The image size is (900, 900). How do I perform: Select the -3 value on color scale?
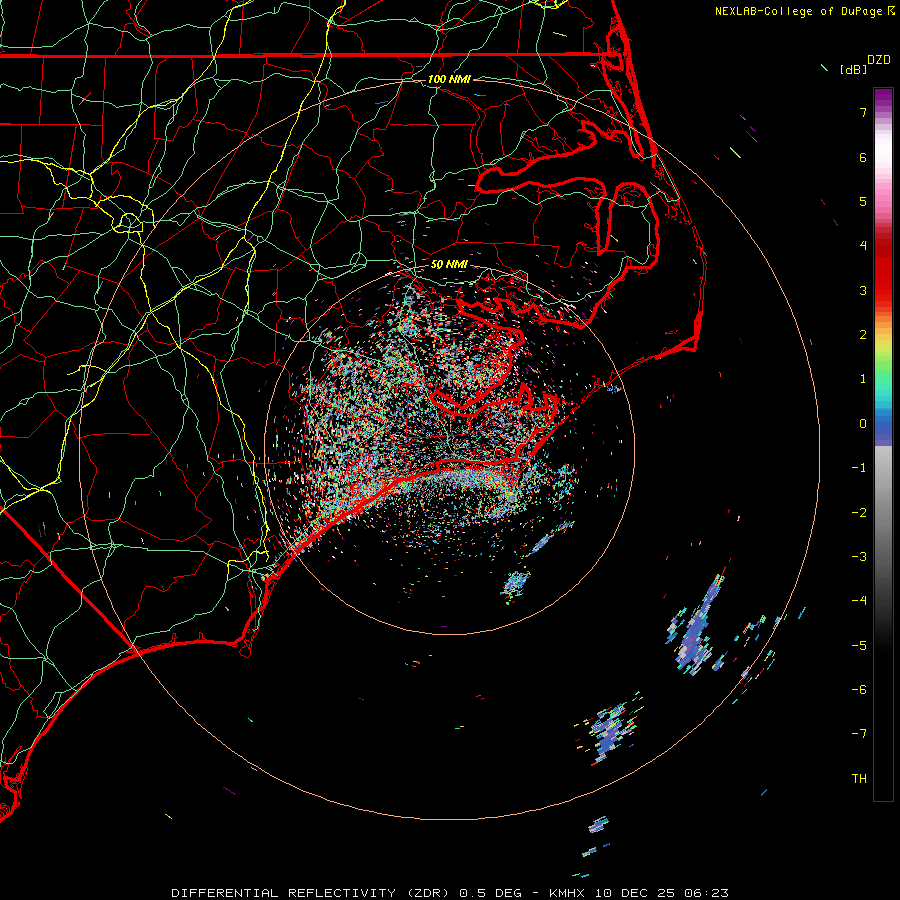pyautogui.click(x=859, y=557)
